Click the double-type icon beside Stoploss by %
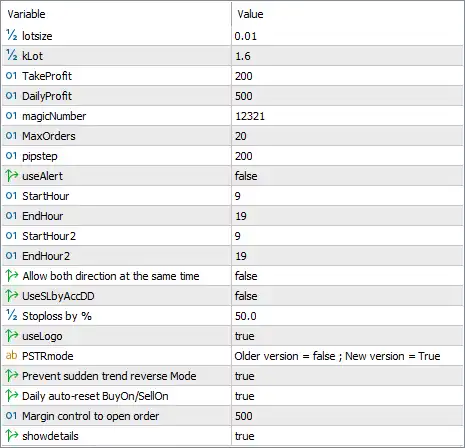 11,315
